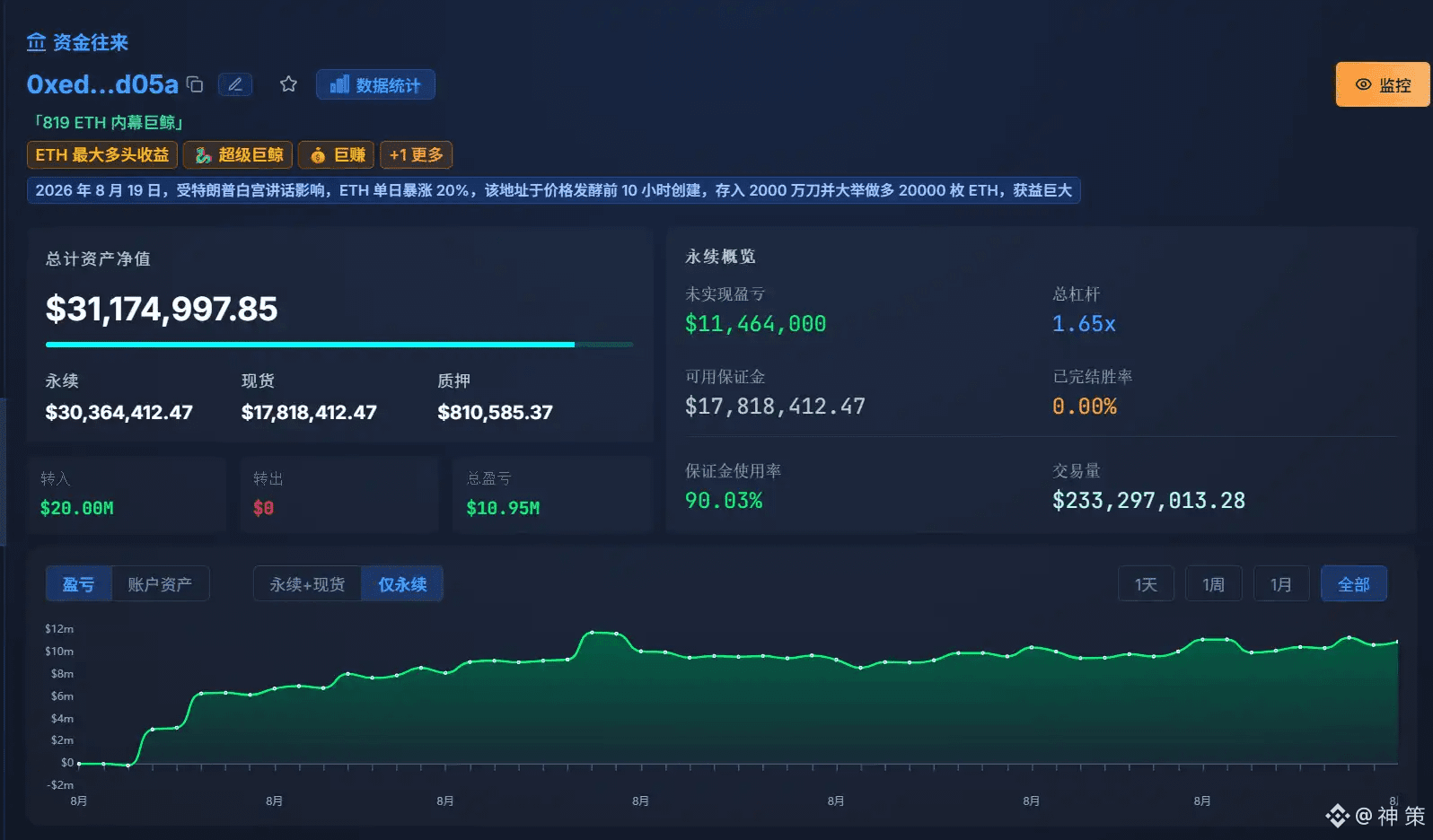This screenshot has width=1433, height=840.
Task: Click the 总盈亏 $10.95M card
Action: pos(552,494)
